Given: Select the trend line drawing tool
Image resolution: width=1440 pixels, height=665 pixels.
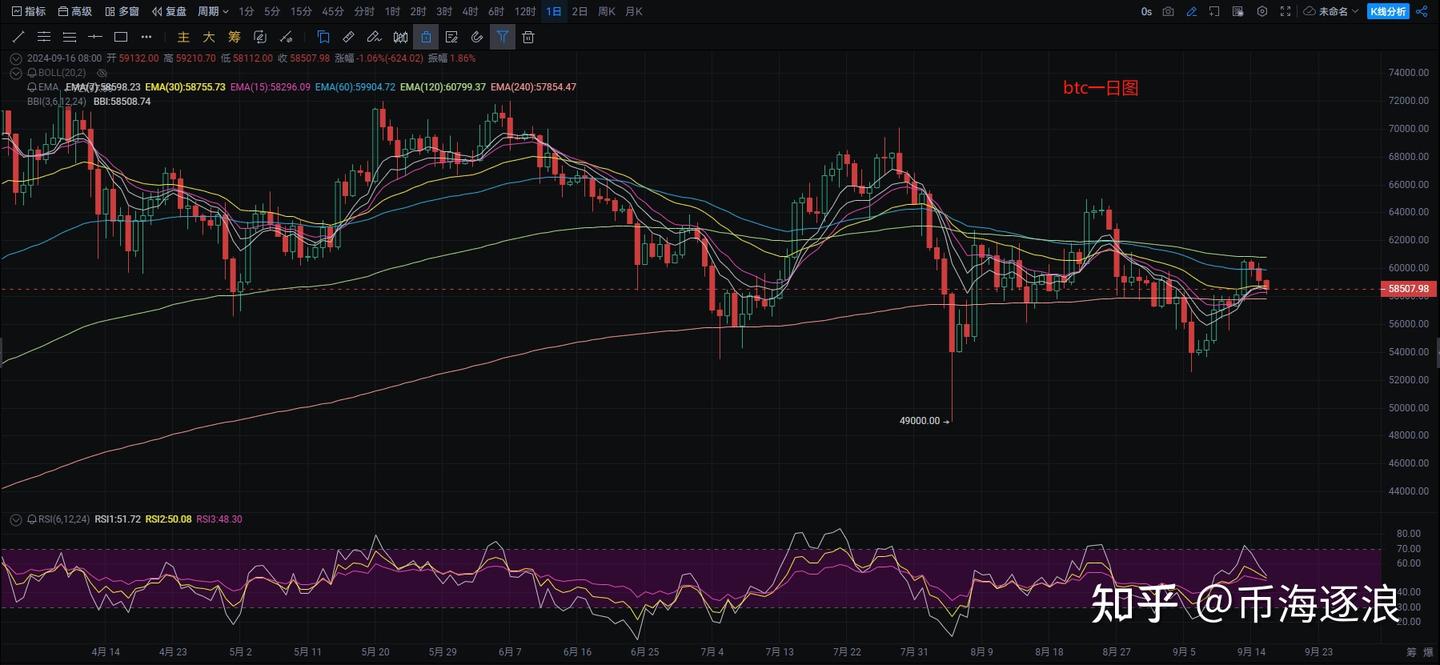Looking at the screenshot, I should 18,37.
